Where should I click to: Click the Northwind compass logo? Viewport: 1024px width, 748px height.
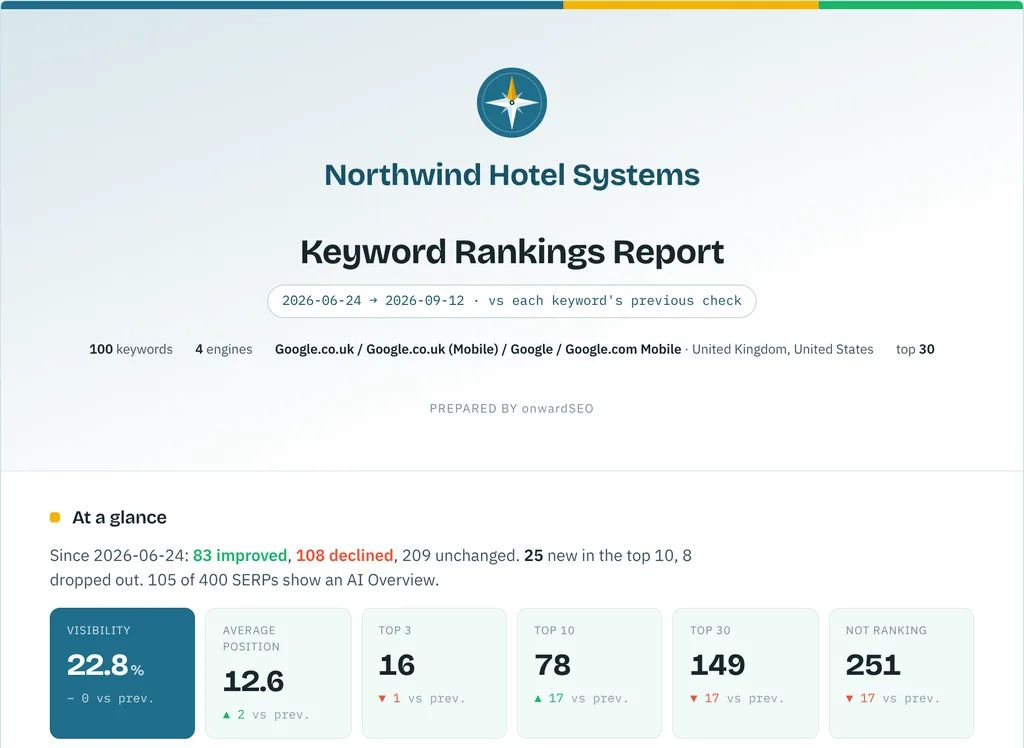click(511, 103)
